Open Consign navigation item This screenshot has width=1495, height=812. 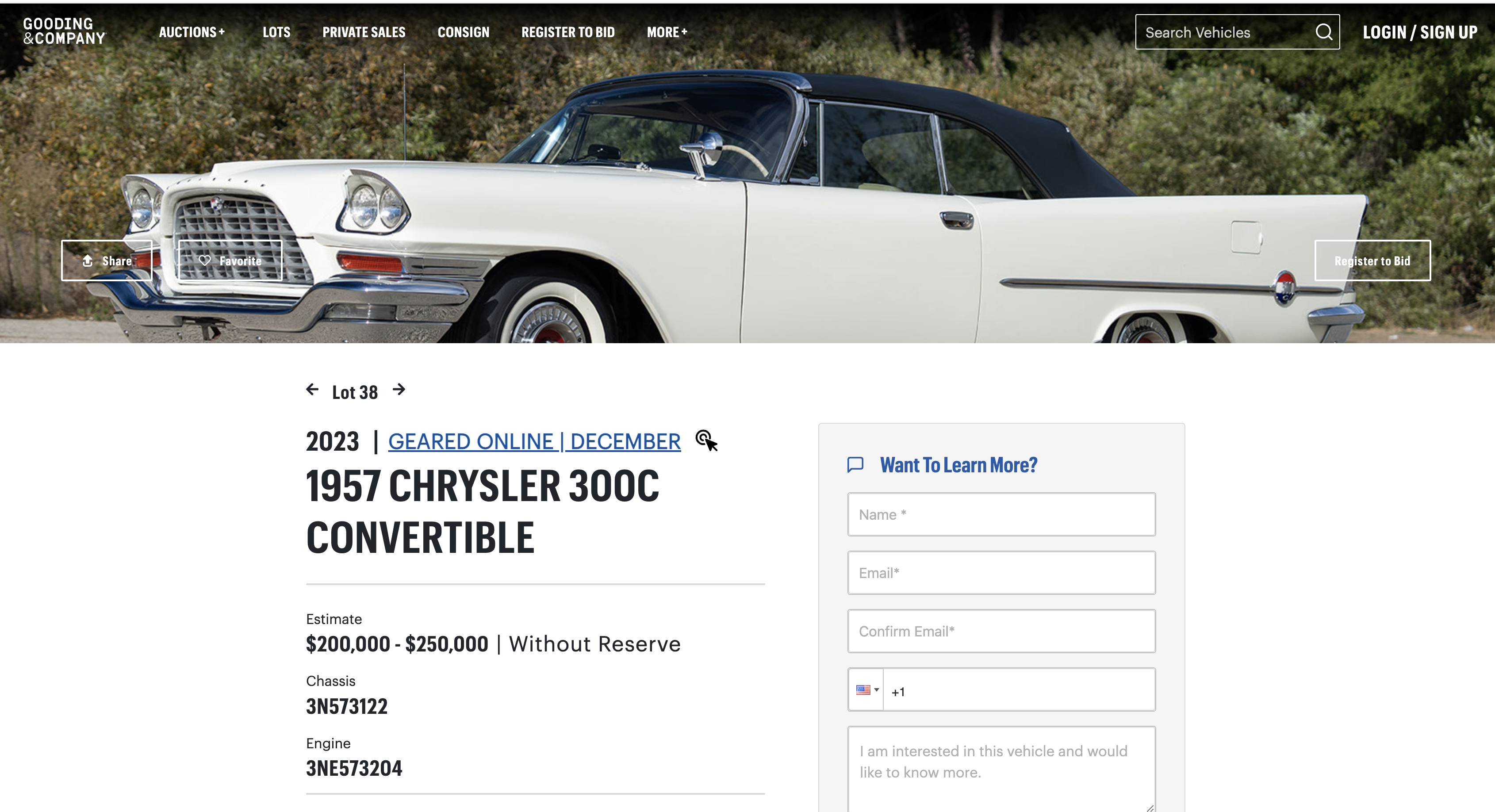click(463, 32)
